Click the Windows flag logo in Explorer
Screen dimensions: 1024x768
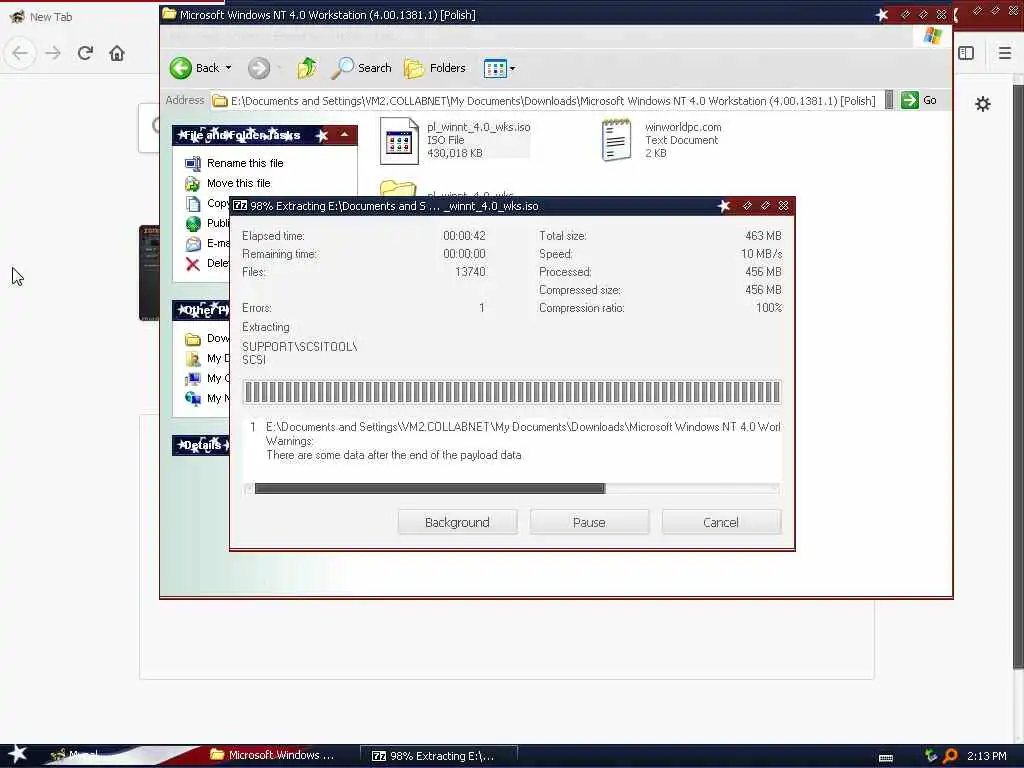click(933, 36)
